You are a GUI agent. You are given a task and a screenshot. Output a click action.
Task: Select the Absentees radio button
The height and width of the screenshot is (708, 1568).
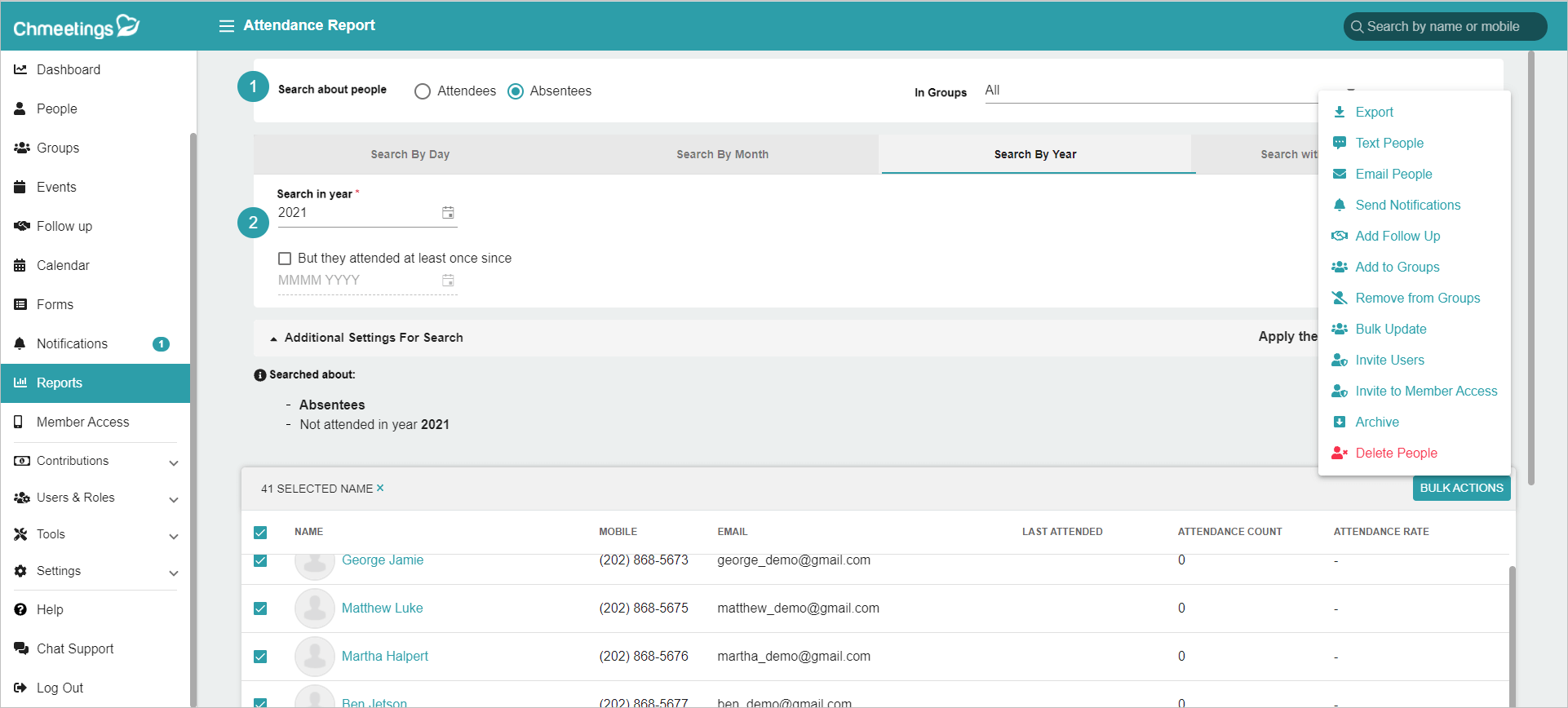tap(516, 91)
